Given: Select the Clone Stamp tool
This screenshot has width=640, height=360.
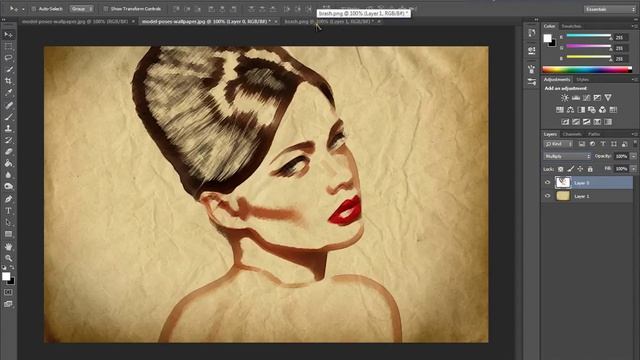Looking at the screenshot, I should click(x=8, y=128).
